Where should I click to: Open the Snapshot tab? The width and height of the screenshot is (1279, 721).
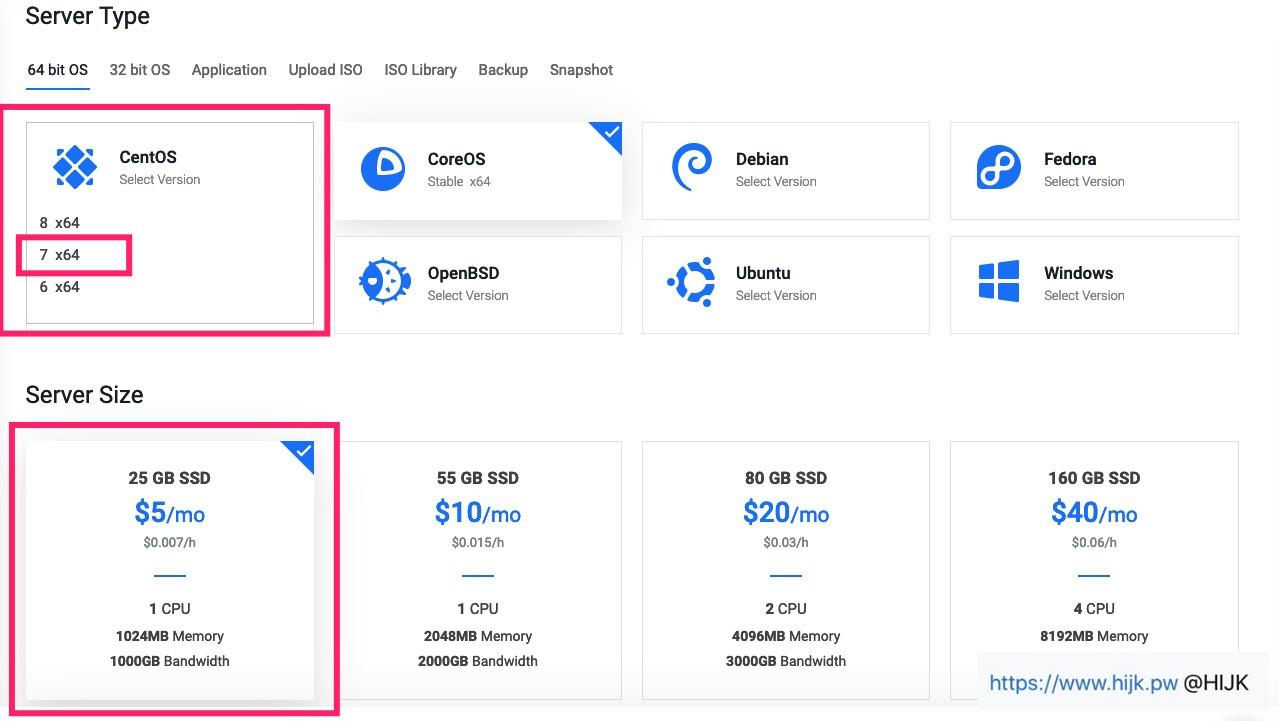(x=581, y=70)
